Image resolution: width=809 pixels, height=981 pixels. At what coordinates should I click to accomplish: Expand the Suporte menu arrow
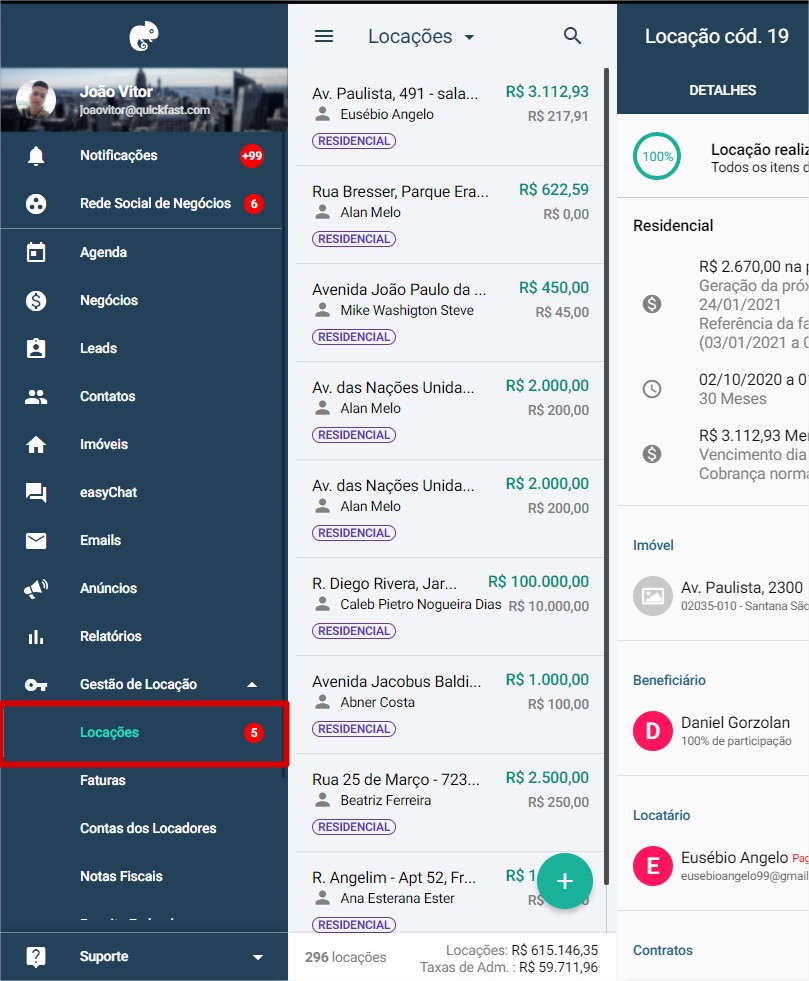point(257,957)
